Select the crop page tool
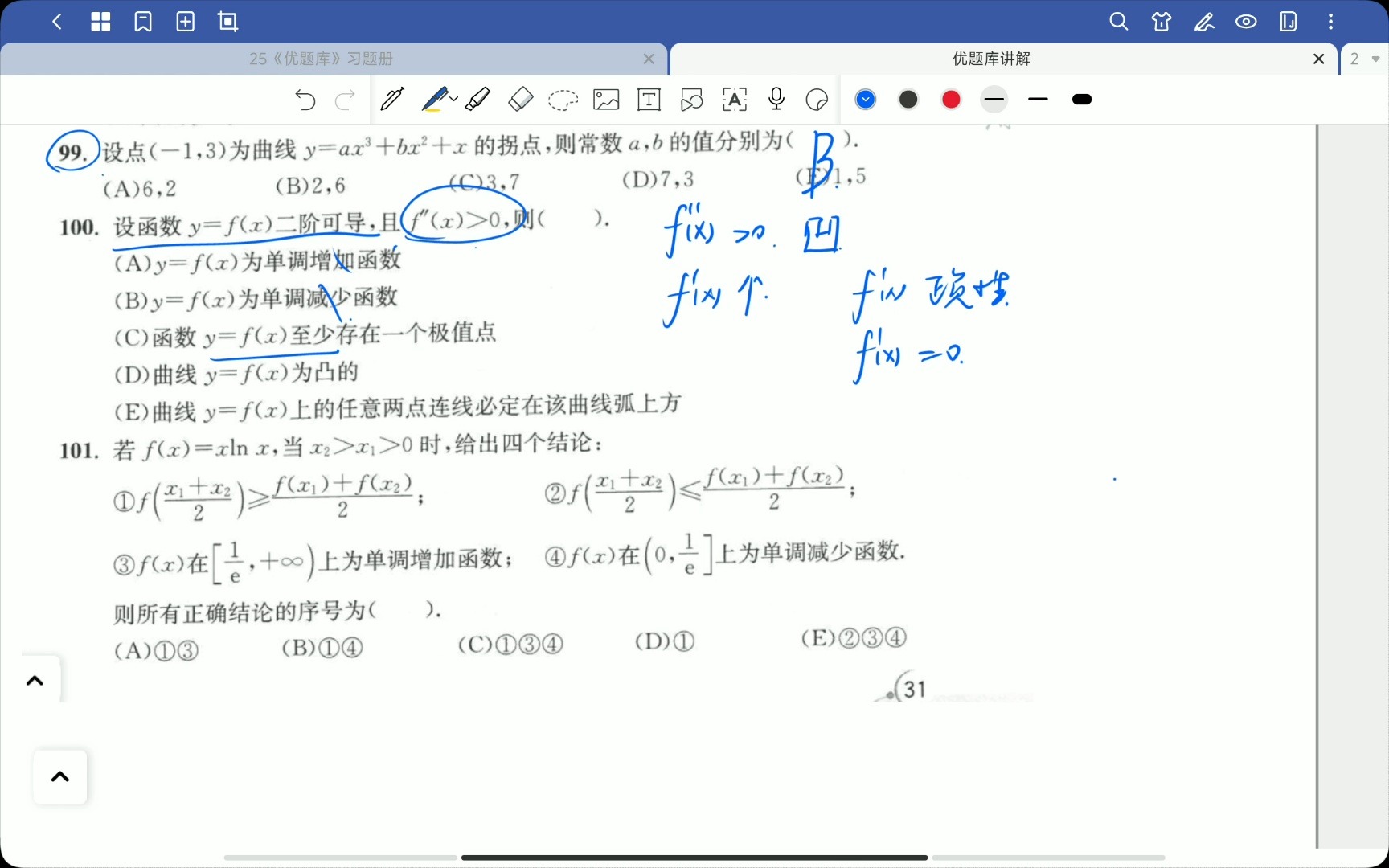Screen dimensions: 1389x868 tap(228, 22)
